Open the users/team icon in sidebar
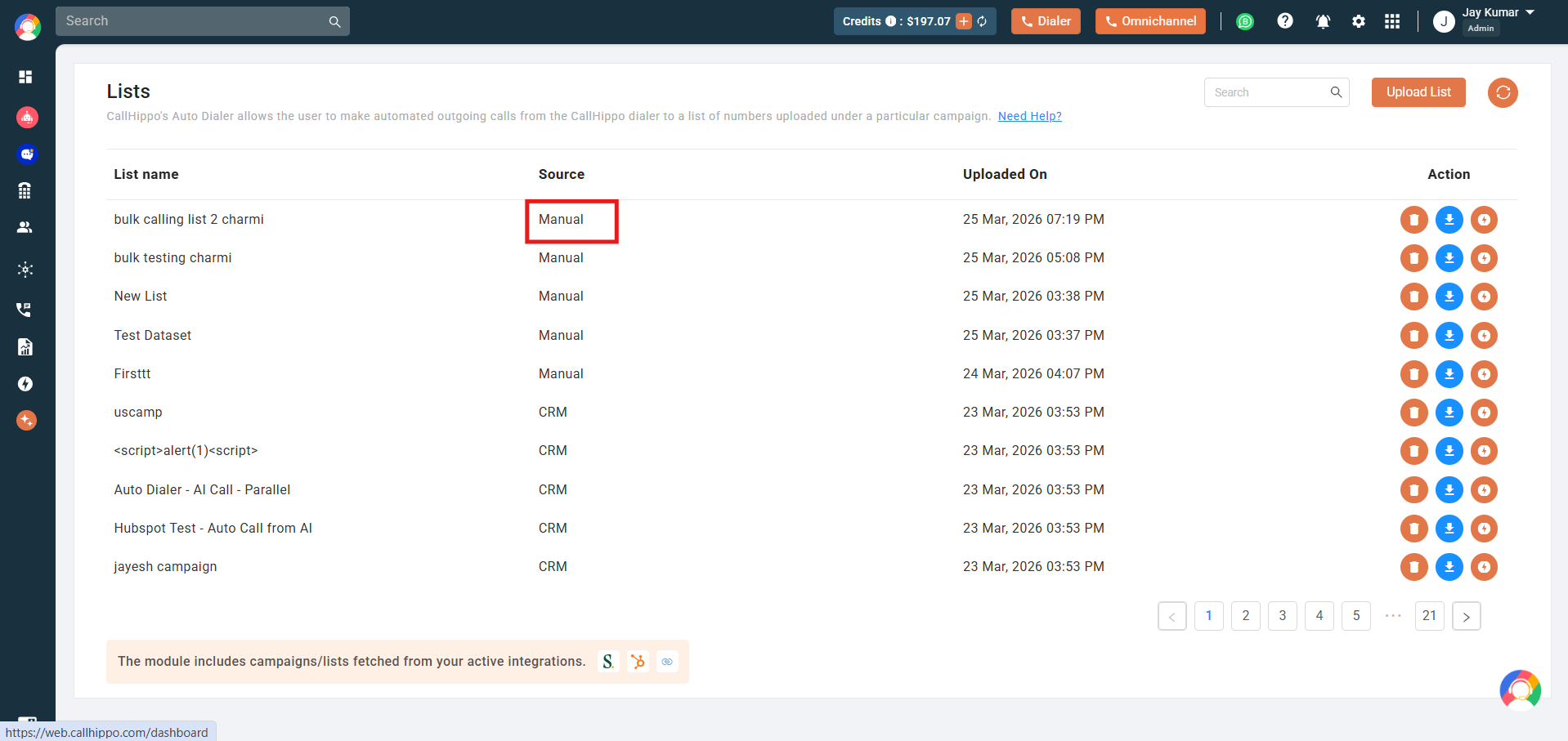Viewport: 1568px width, 741px height. 25,227
